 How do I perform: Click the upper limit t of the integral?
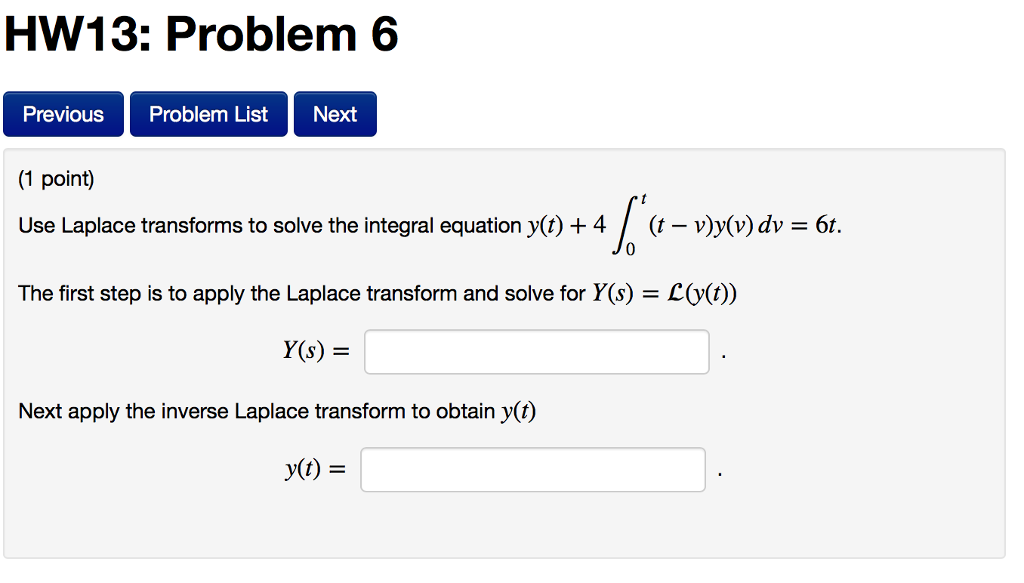(643, 198)
